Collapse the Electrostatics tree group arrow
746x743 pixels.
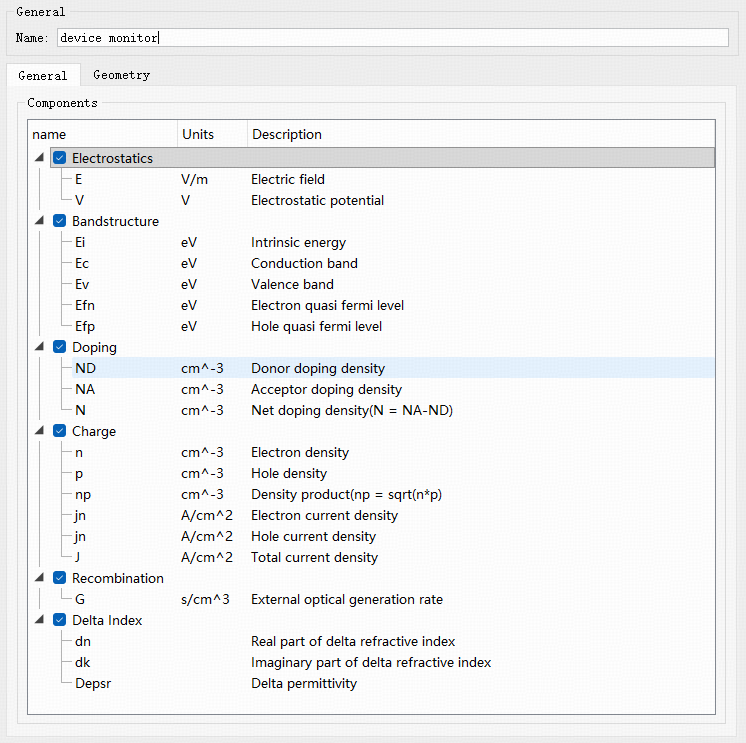point(39,158)
